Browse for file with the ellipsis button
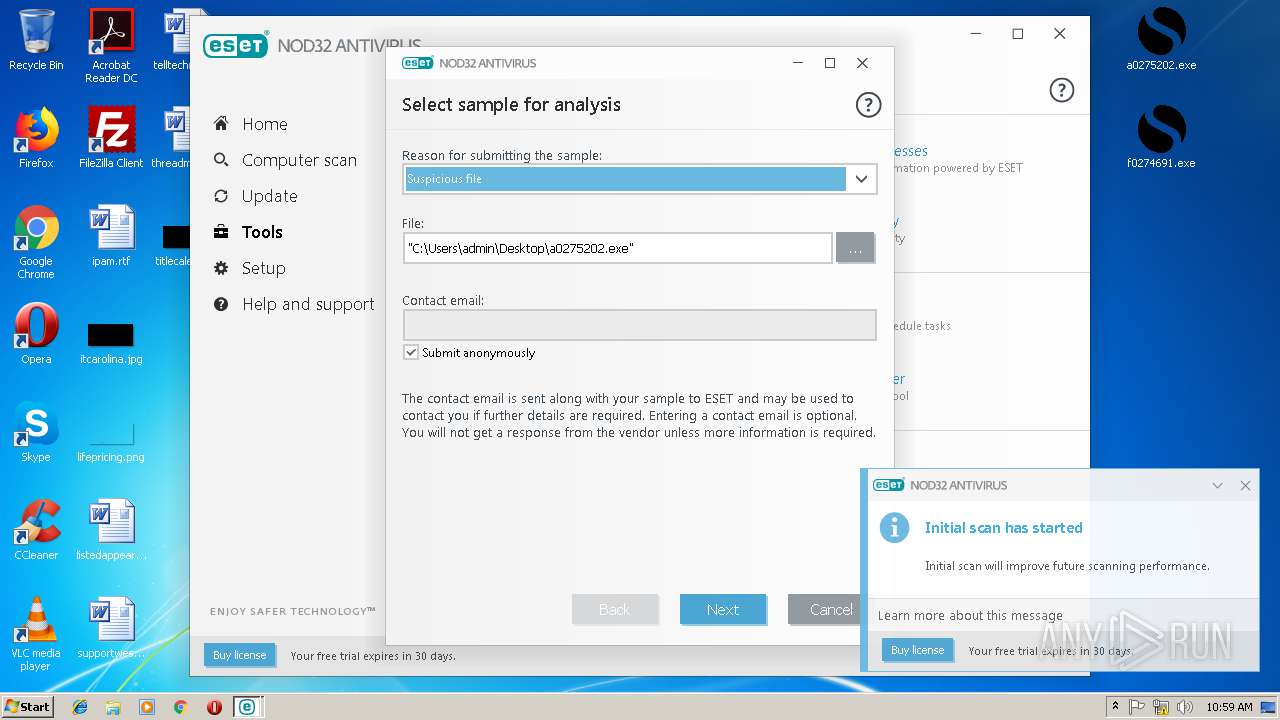The height and width of the screenshot is (720, 1280). 855,248
